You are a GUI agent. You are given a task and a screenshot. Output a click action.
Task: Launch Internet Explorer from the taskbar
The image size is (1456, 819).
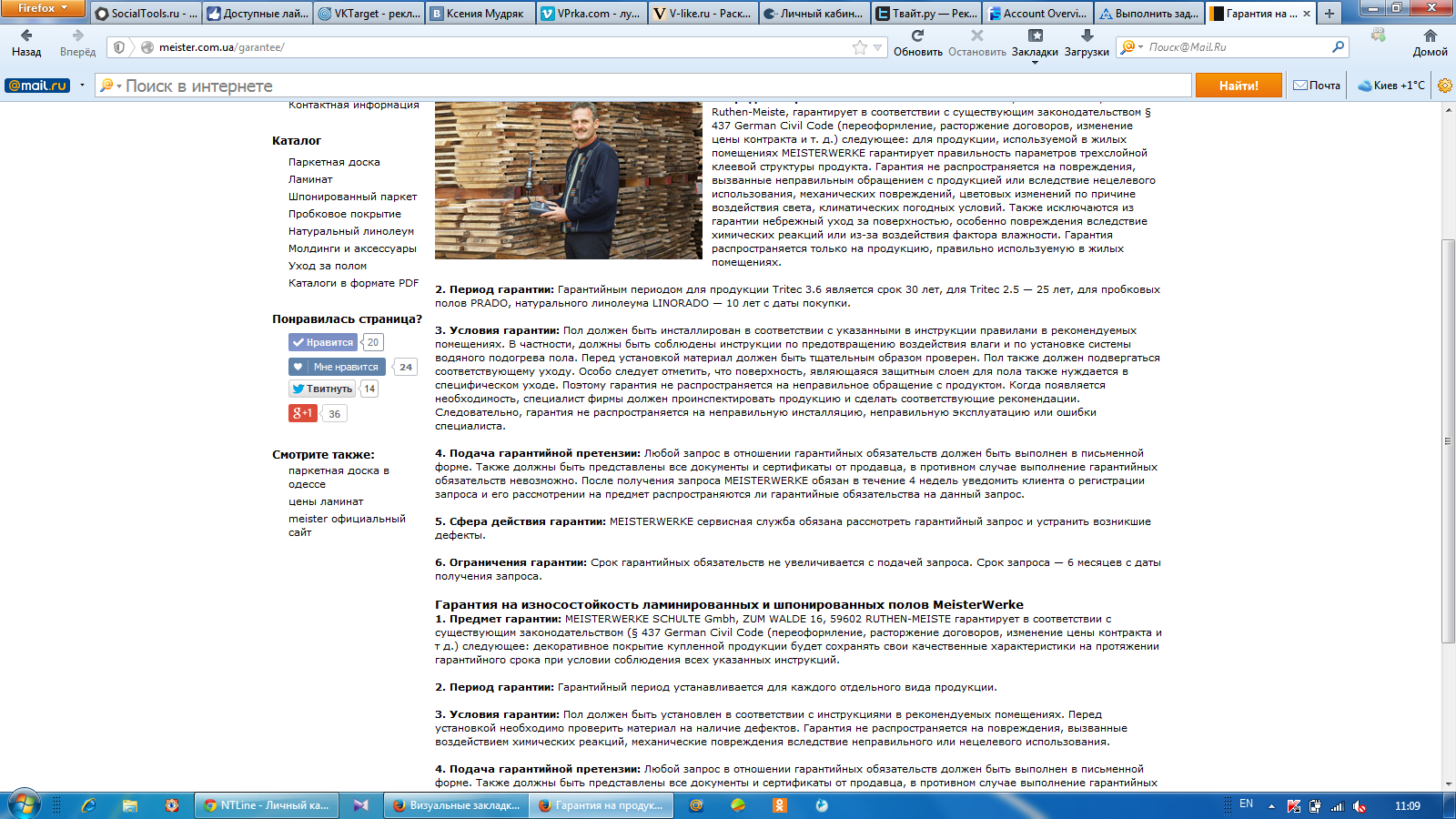point(88,805)
